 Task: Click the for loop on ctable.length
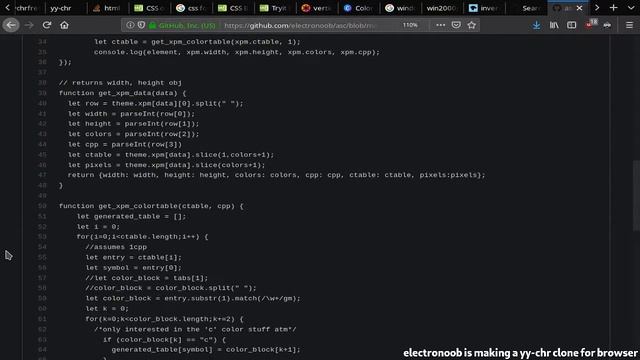142,237
